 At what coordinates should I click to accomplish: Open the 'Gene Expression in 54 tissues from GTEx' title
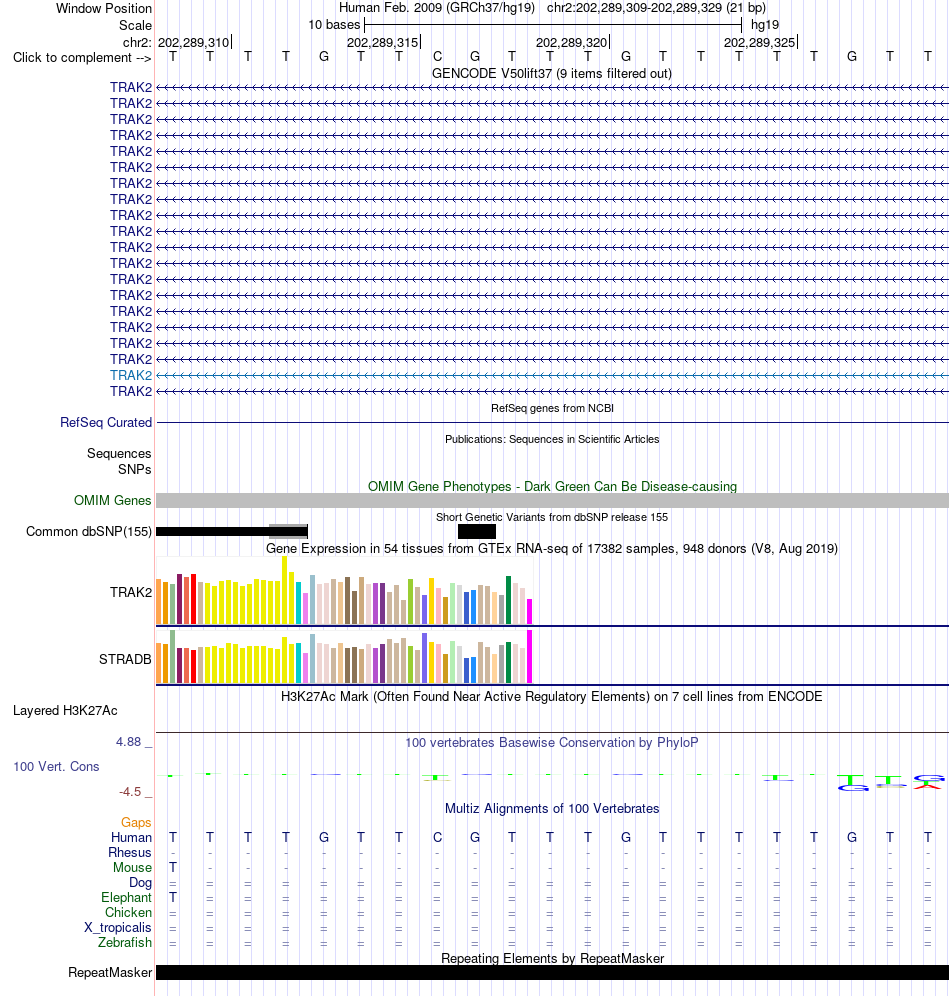tap(552, 548)
